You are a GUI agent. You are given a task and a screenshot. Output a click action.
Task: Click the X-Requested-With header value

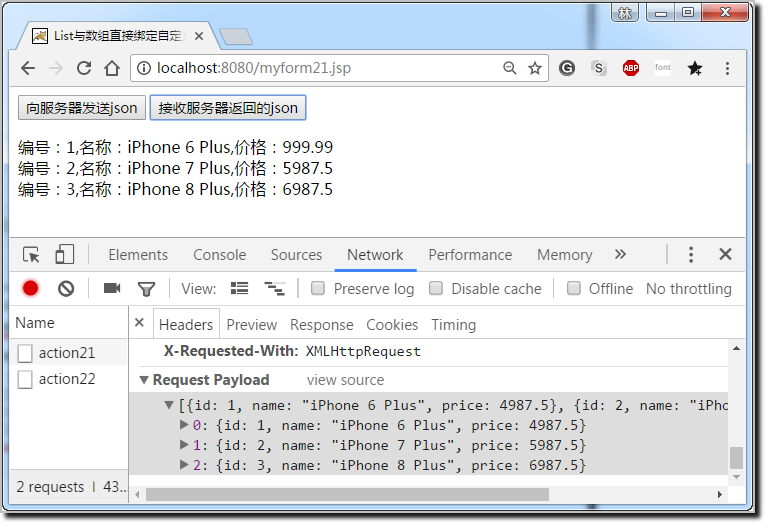coord(363,351)
